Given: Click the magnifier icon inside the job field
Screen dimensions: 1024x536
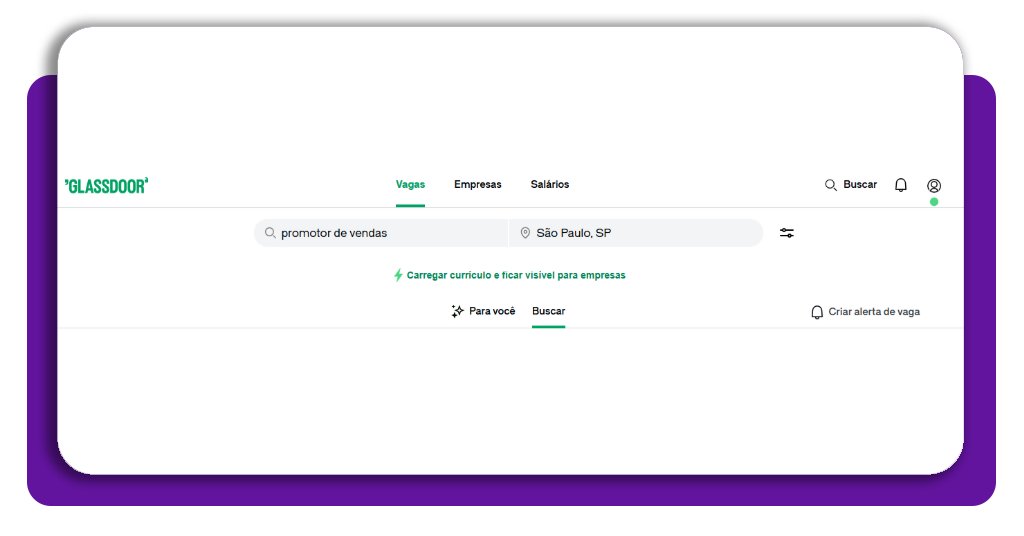Looking at the screenshot, I should pos(270,233).
